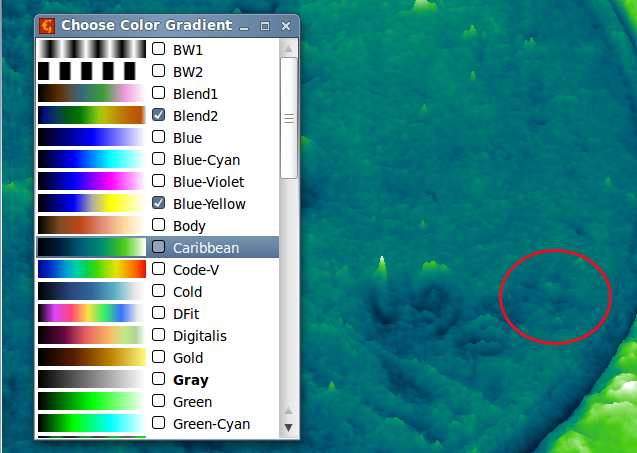This screenshot has height=453, width=637.
Task: Check the DFit checkbox
Action: point(158,312)
